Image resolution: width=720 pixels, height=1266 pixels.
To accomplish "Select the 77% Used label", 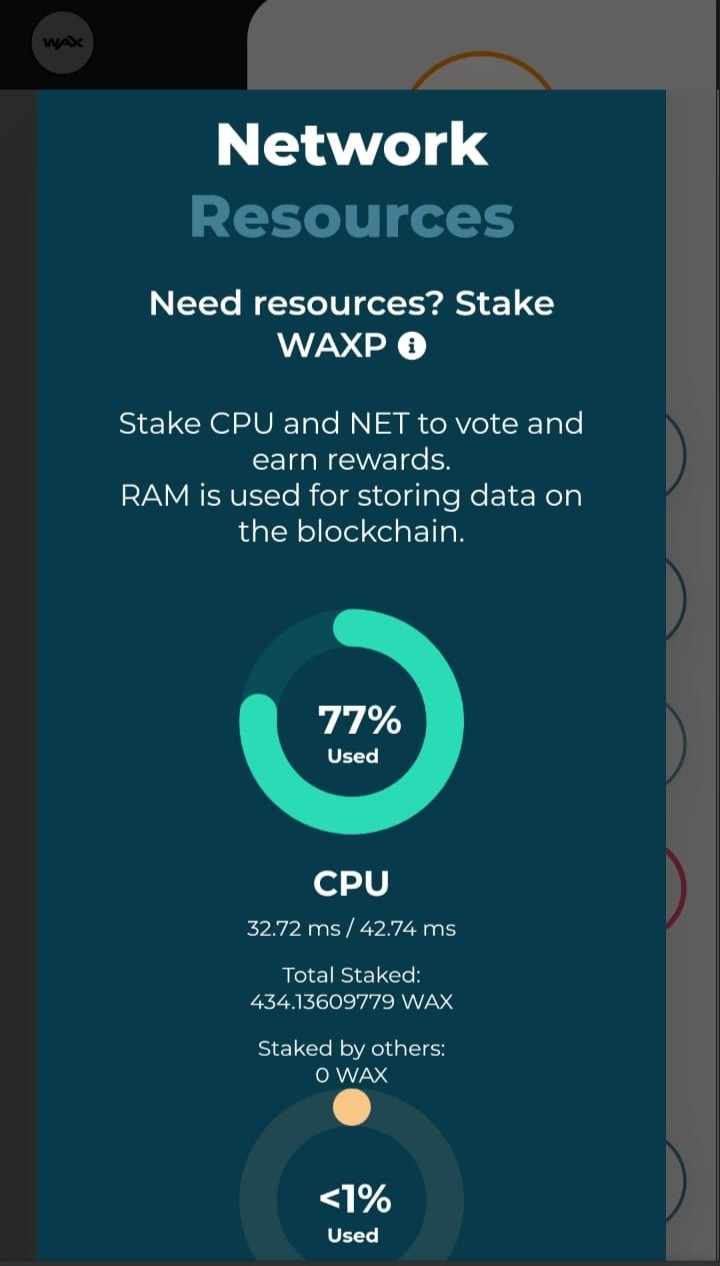I will point(353,733).
